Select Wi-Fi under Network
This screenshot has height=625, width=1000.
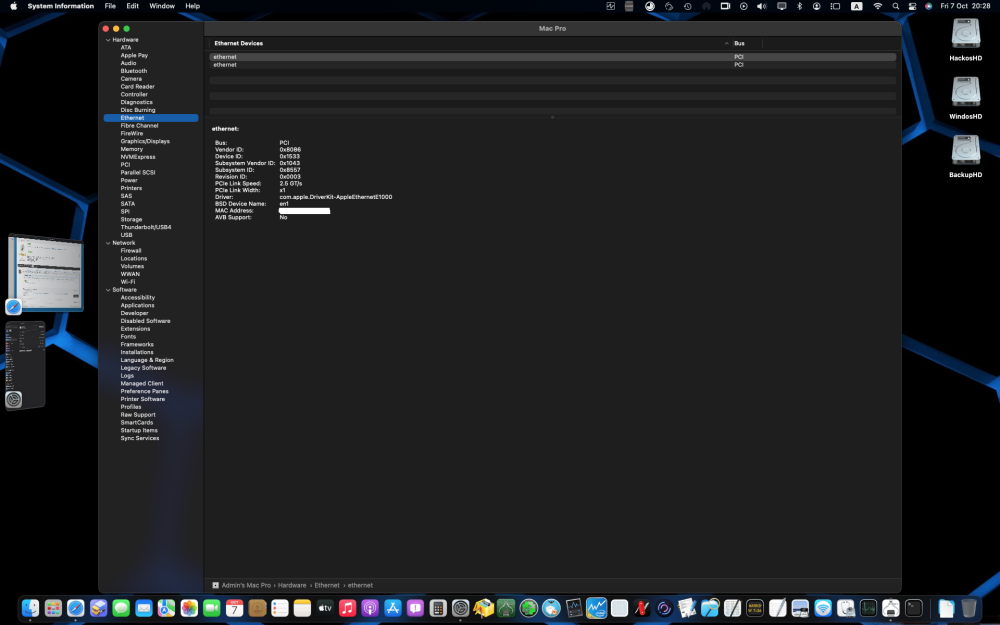click(x=128, y=282)
